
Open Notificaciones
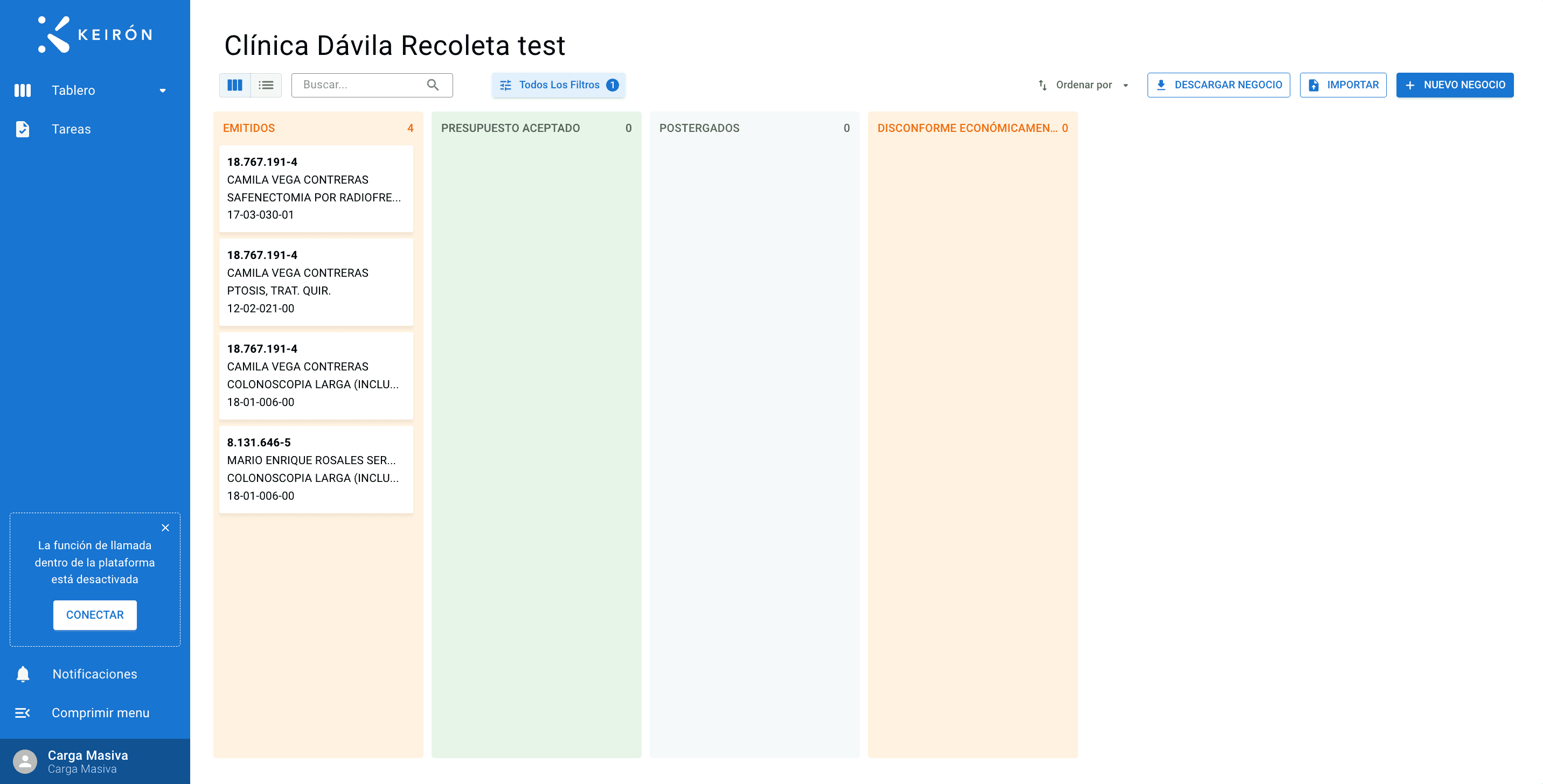pos(95,675)
